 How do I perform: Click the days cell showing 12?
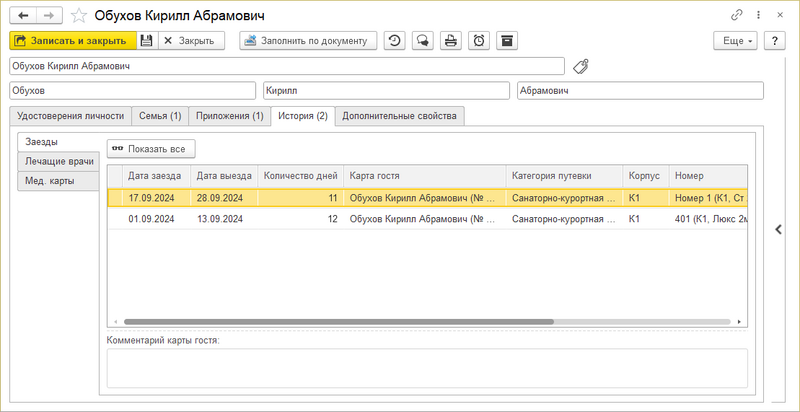point(301,219)
